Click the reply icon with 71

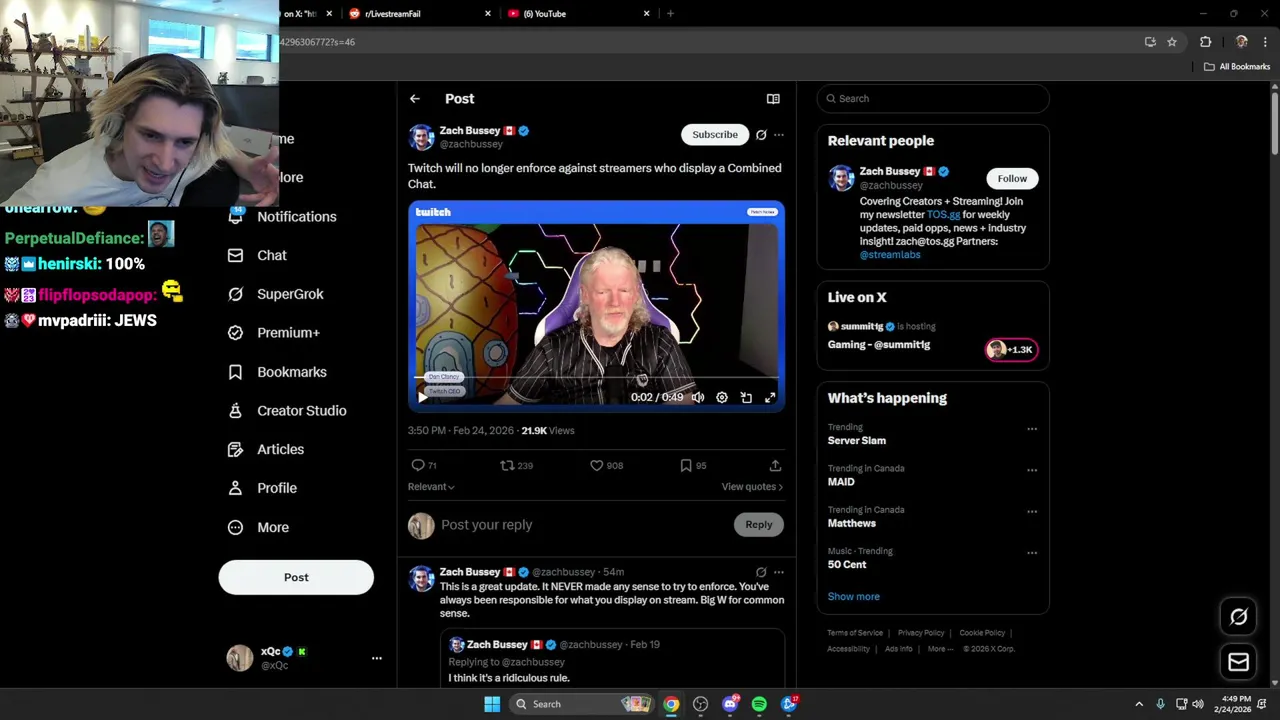(424, 465)
